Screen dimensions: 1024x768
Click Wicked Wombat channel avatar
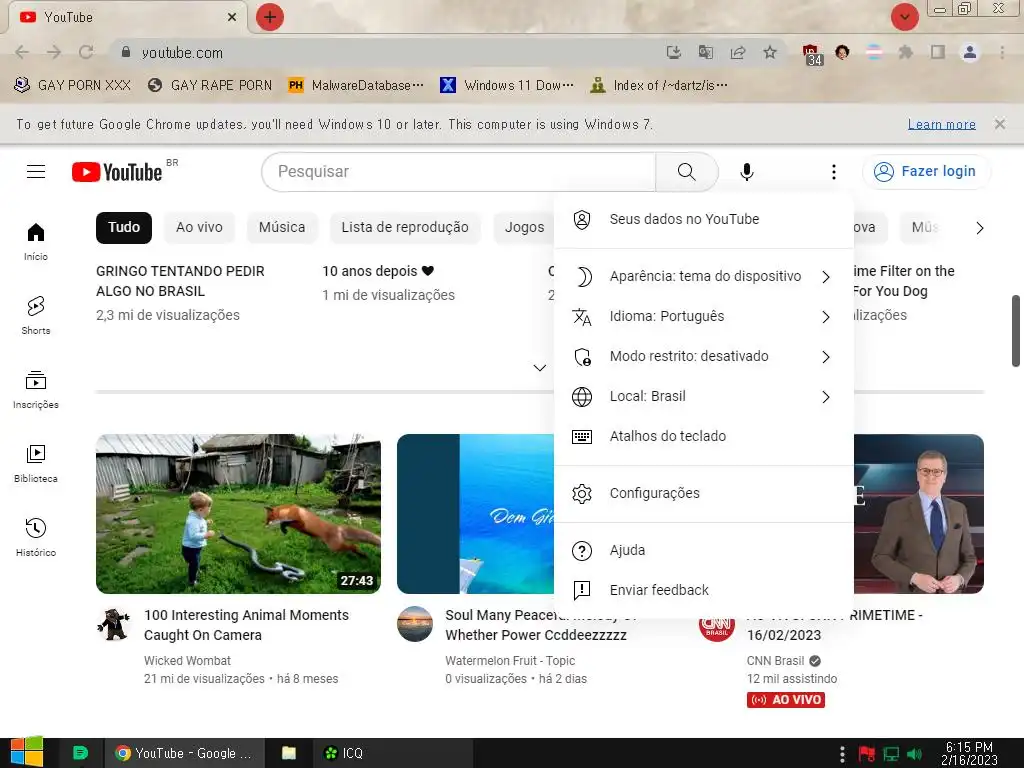point(114,624)
